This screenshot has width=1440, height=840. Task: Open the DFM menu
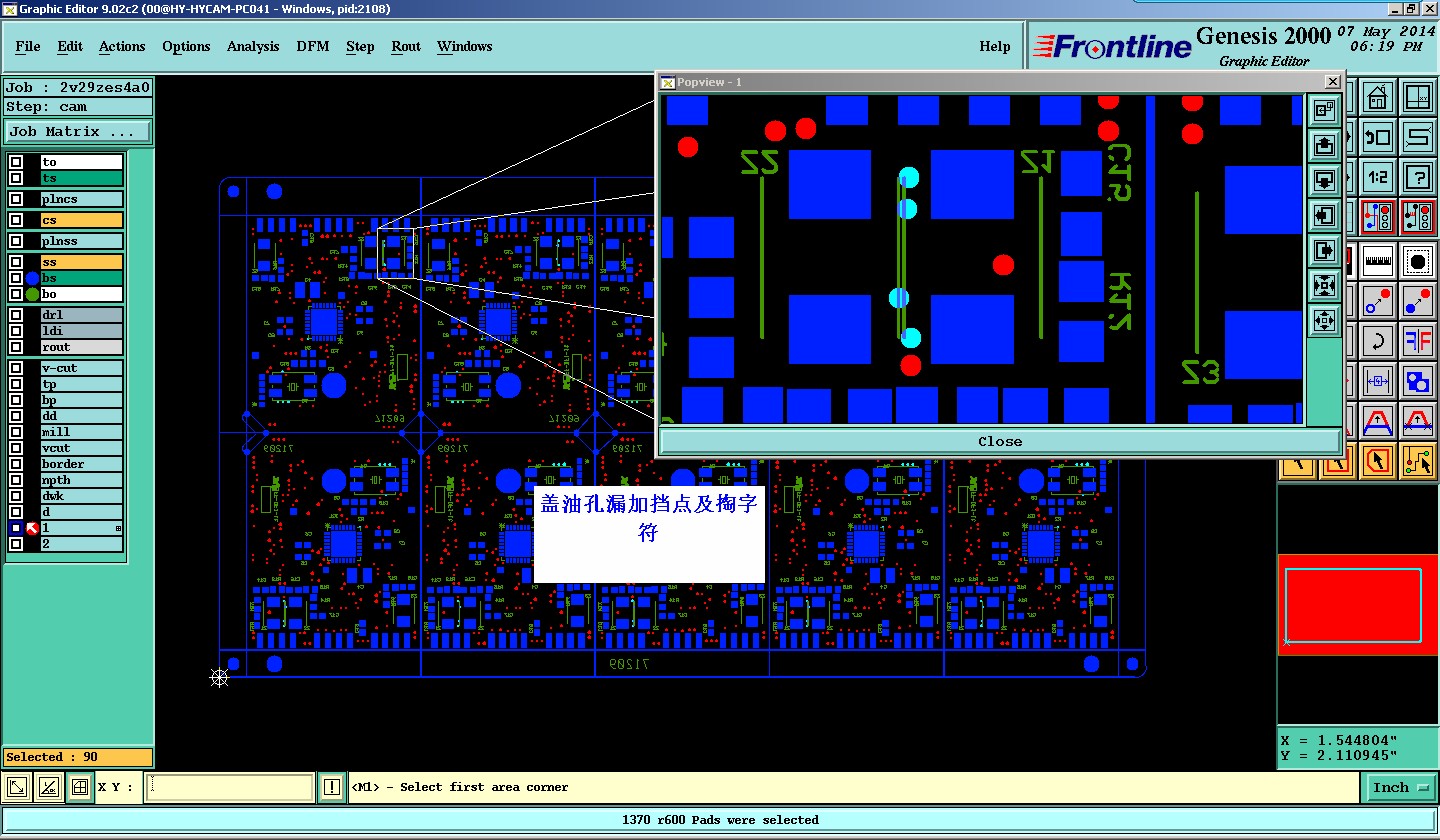pos(313,46)
